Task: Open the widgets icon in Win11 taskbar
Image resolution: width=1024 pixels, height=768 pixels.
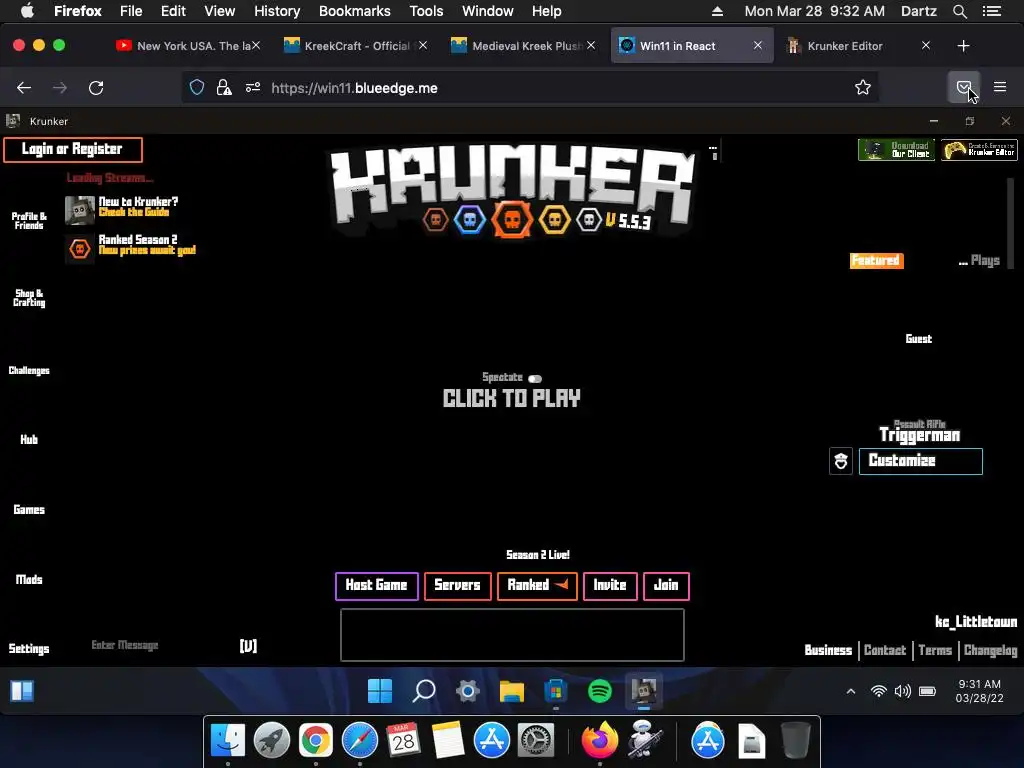Action: point(22,690)
